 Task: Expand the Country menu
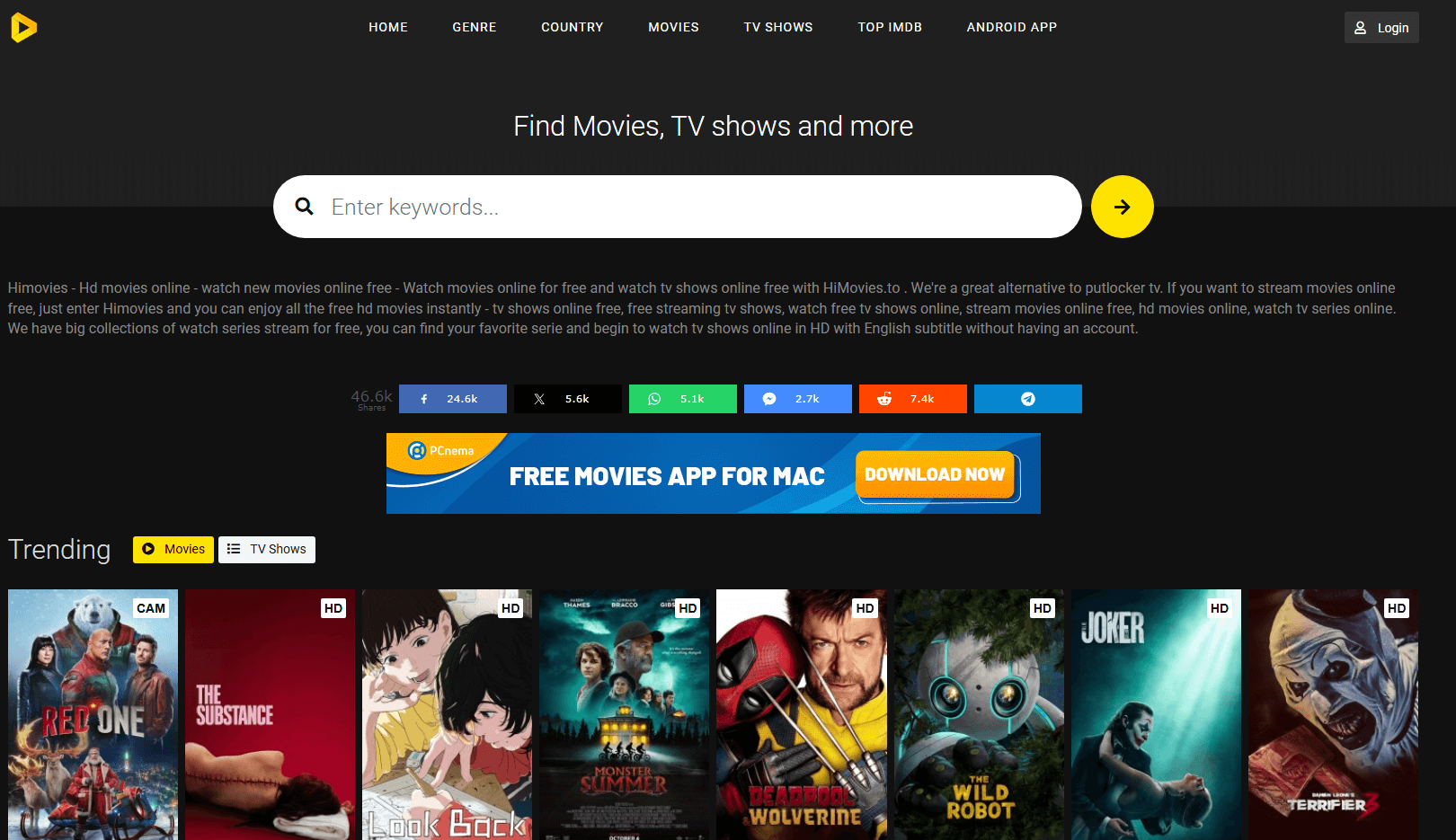pos(572,28)
